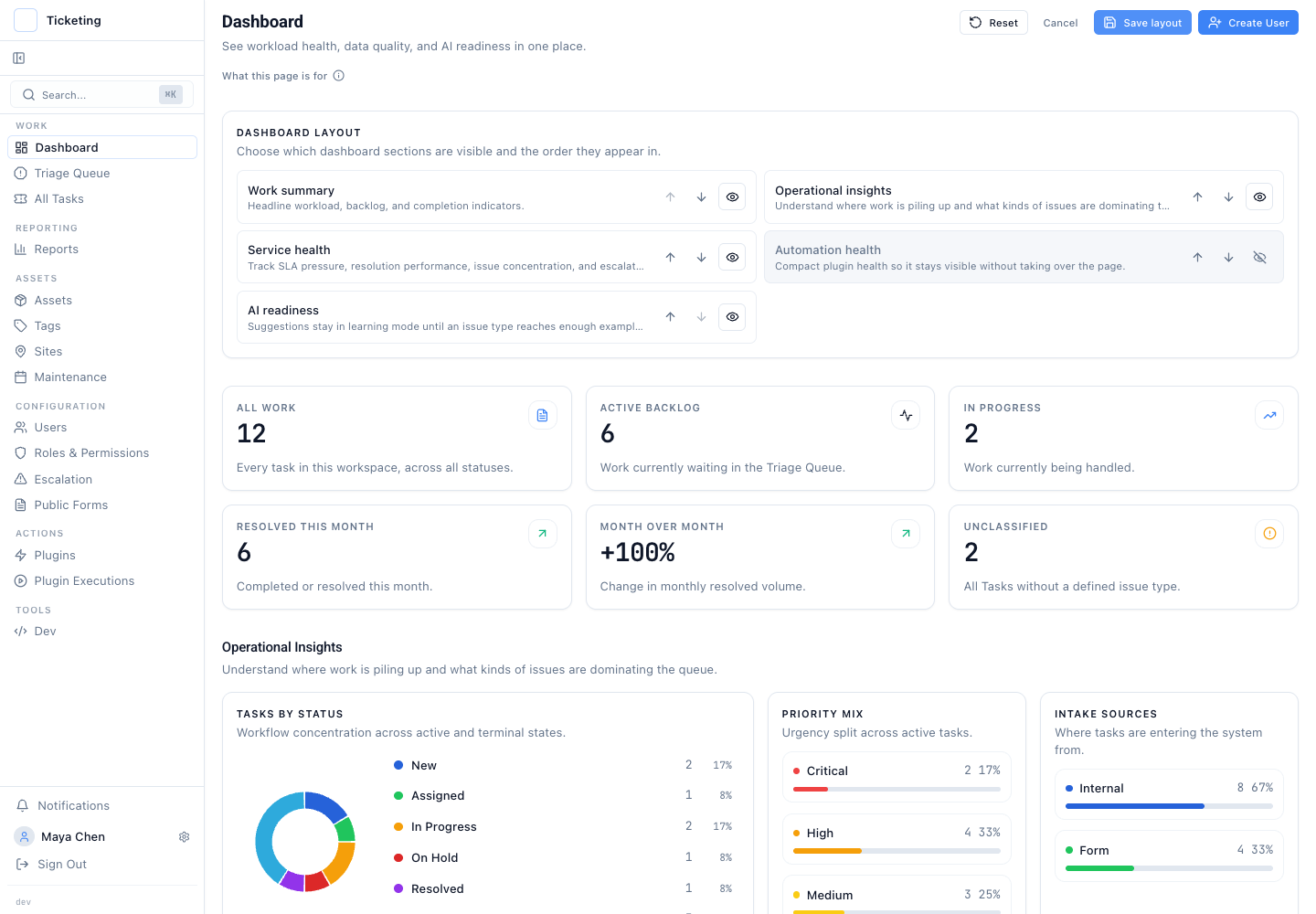The width and height of the screenshot is (1316, 914).
Task: Open user settings gear beside Maya Chen
Action: point(185,837)
